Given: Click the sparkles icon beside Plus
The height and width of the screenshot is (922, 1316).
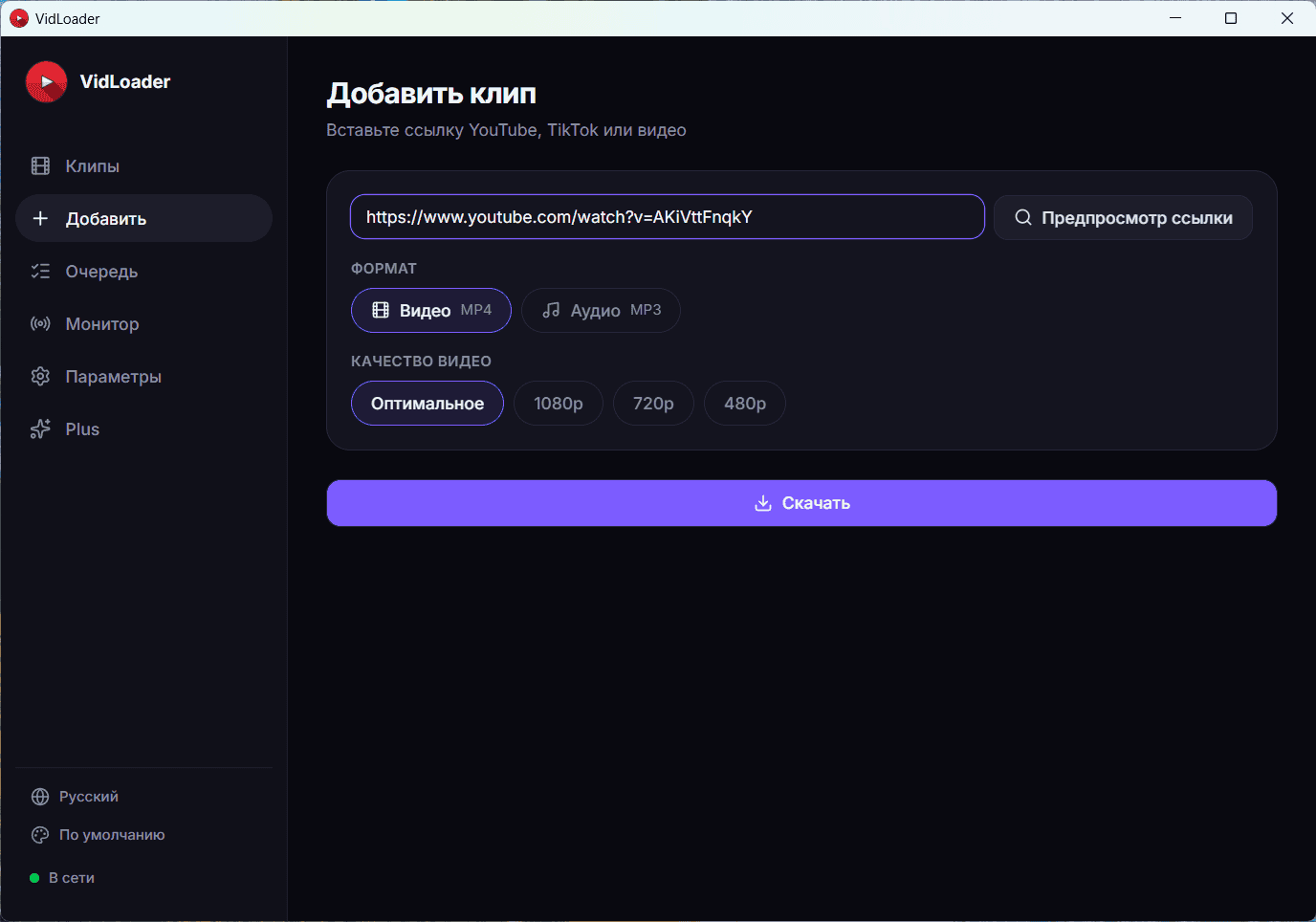Looking at the screenshot, I should pos(40,428).
